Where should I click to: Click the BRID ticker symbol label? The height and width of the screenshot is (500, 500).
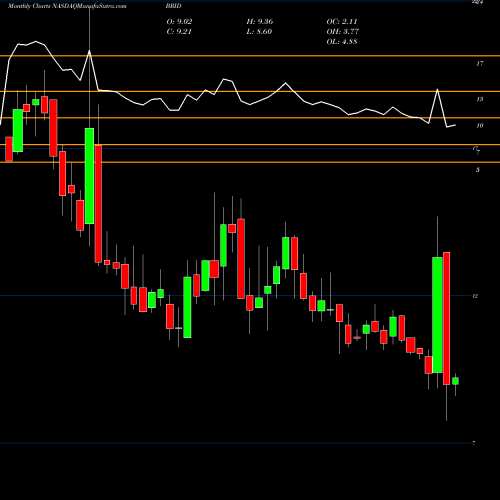[173, 6]
